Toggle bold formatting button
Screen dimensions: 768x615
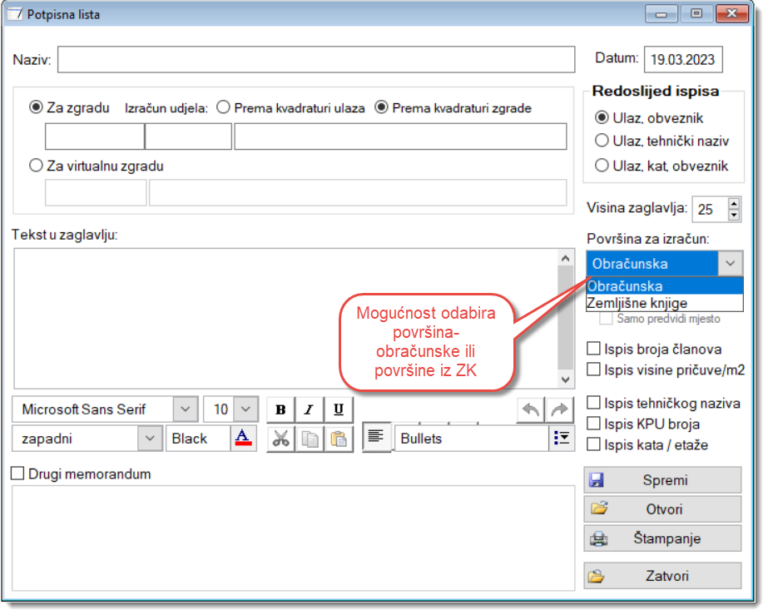pos(280,409)
